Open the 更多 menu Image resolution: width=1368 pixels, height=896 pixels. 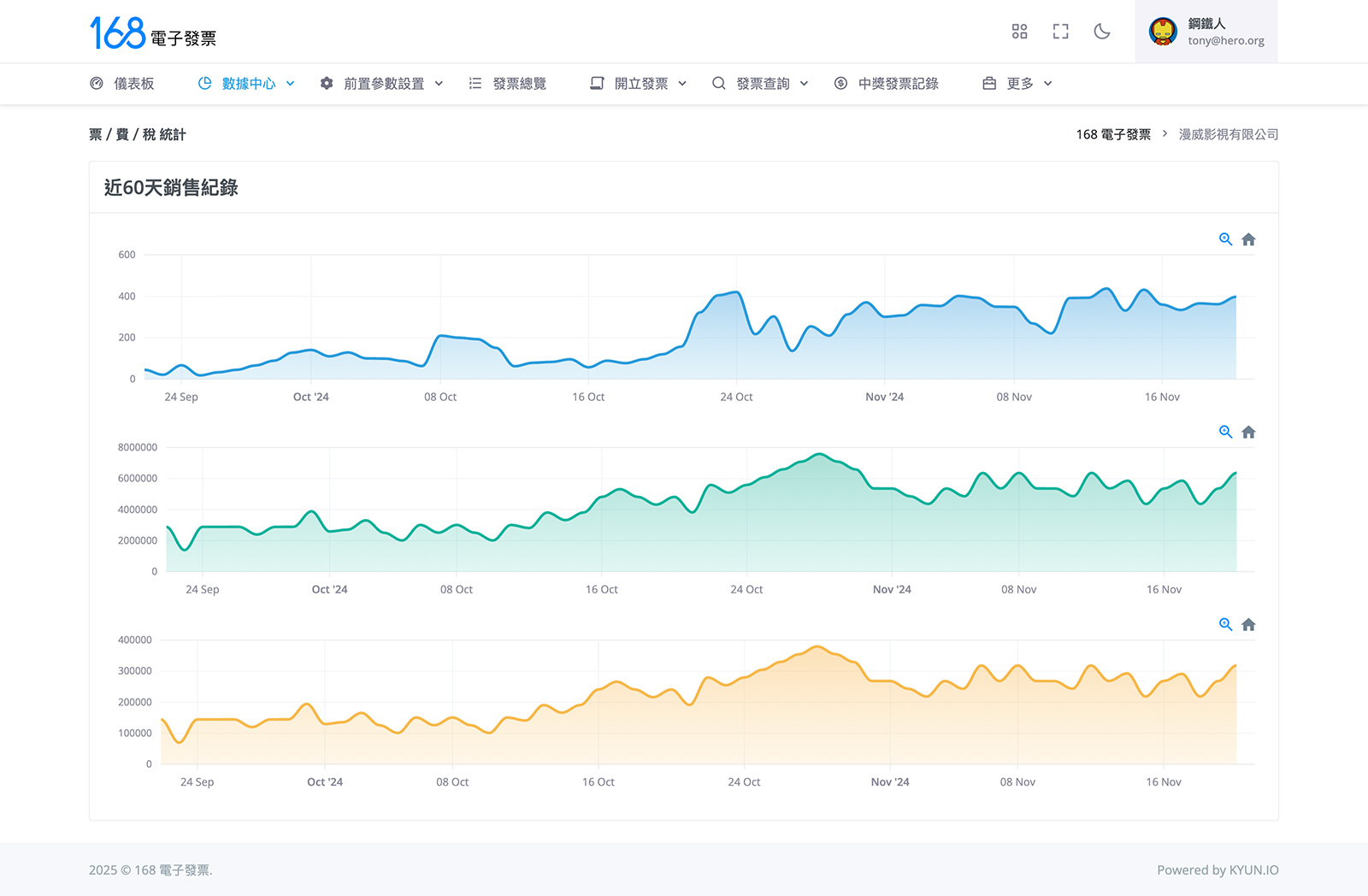tap(1018, 84)
